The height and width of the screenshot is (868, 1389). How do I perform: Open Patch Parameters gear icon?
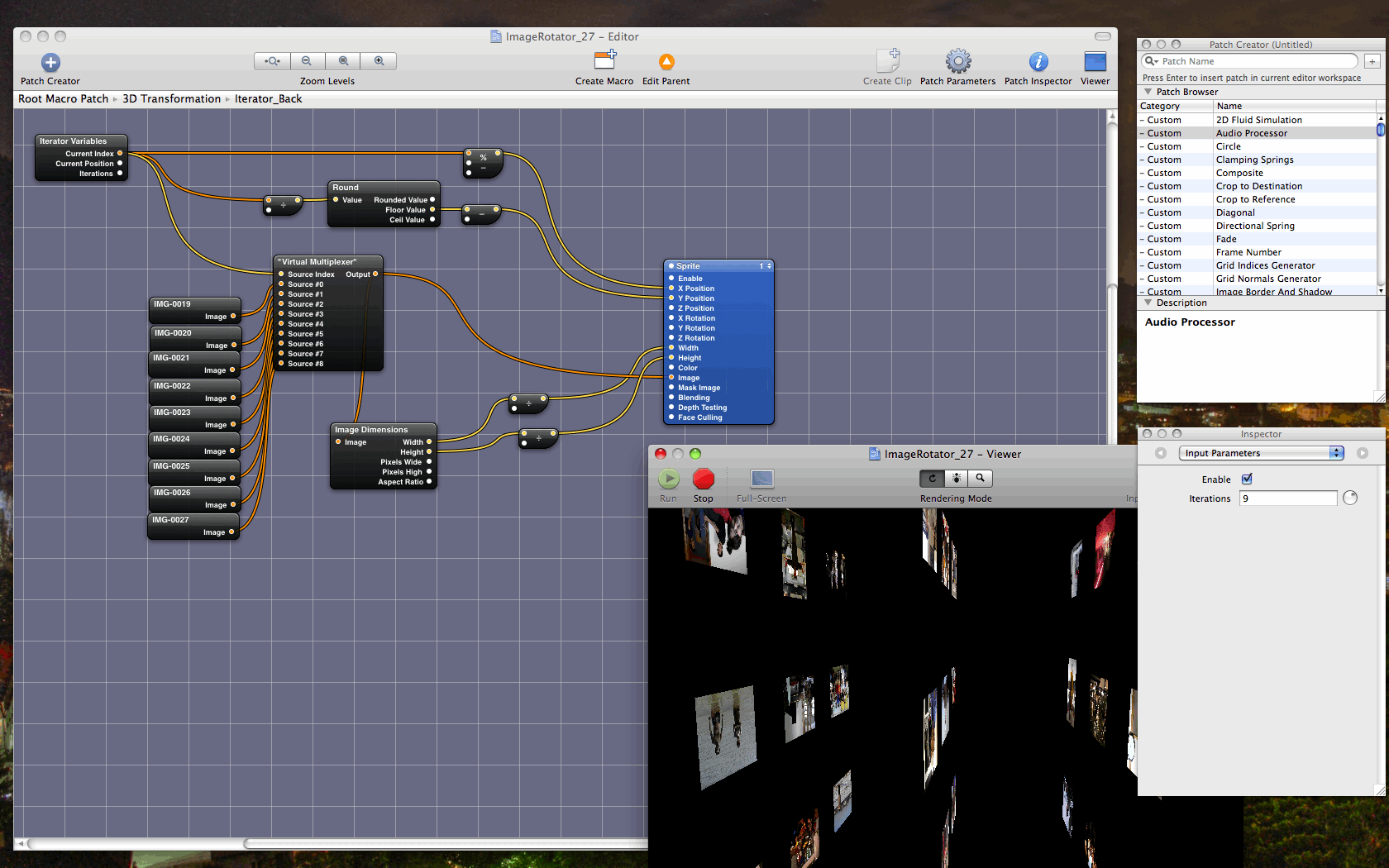pyautogui.click(x=958, y=61)
